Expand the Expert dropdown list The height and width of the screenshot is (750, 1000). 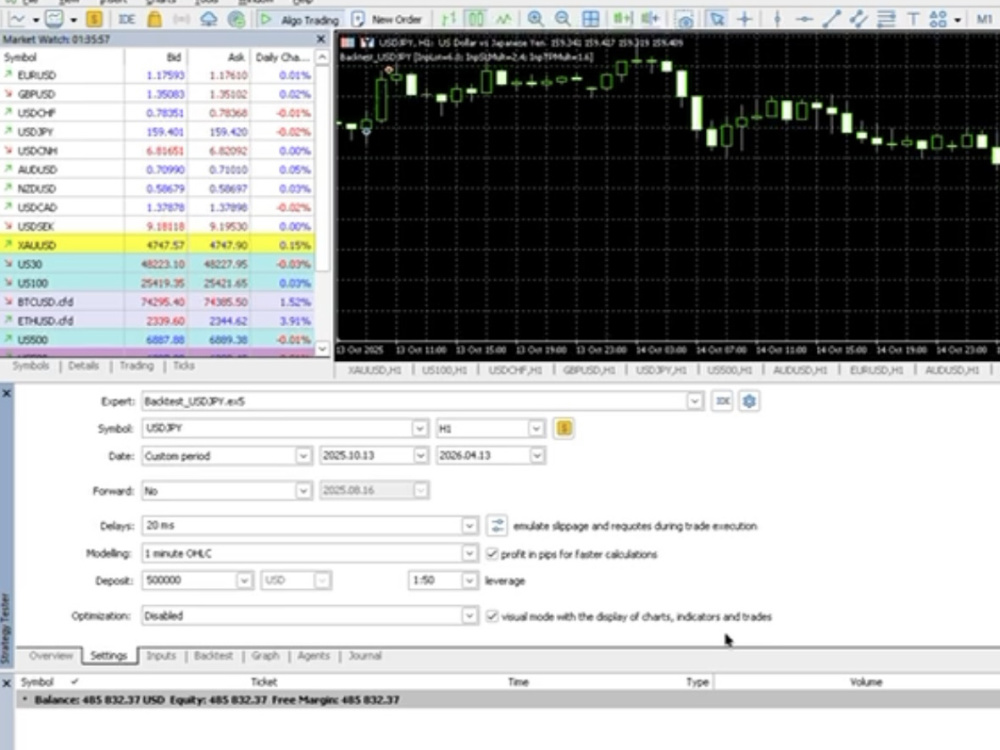pos(695,401)
